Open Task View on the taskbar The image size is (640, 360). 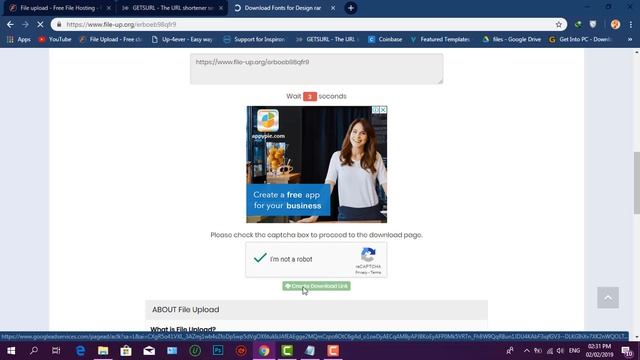tap(56, 351)
